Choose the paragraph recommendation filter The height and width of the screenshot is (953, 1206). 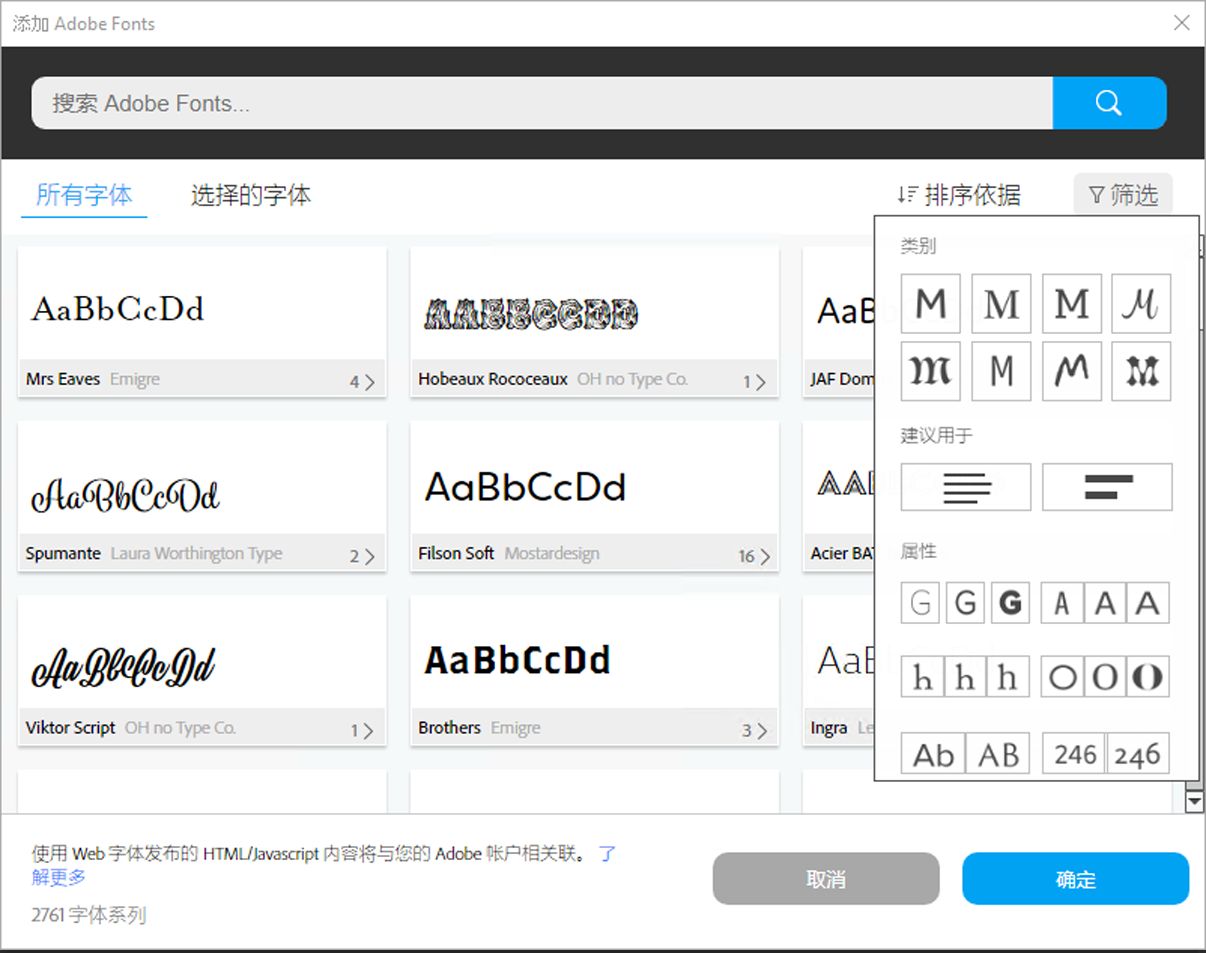tap(964, 487)
